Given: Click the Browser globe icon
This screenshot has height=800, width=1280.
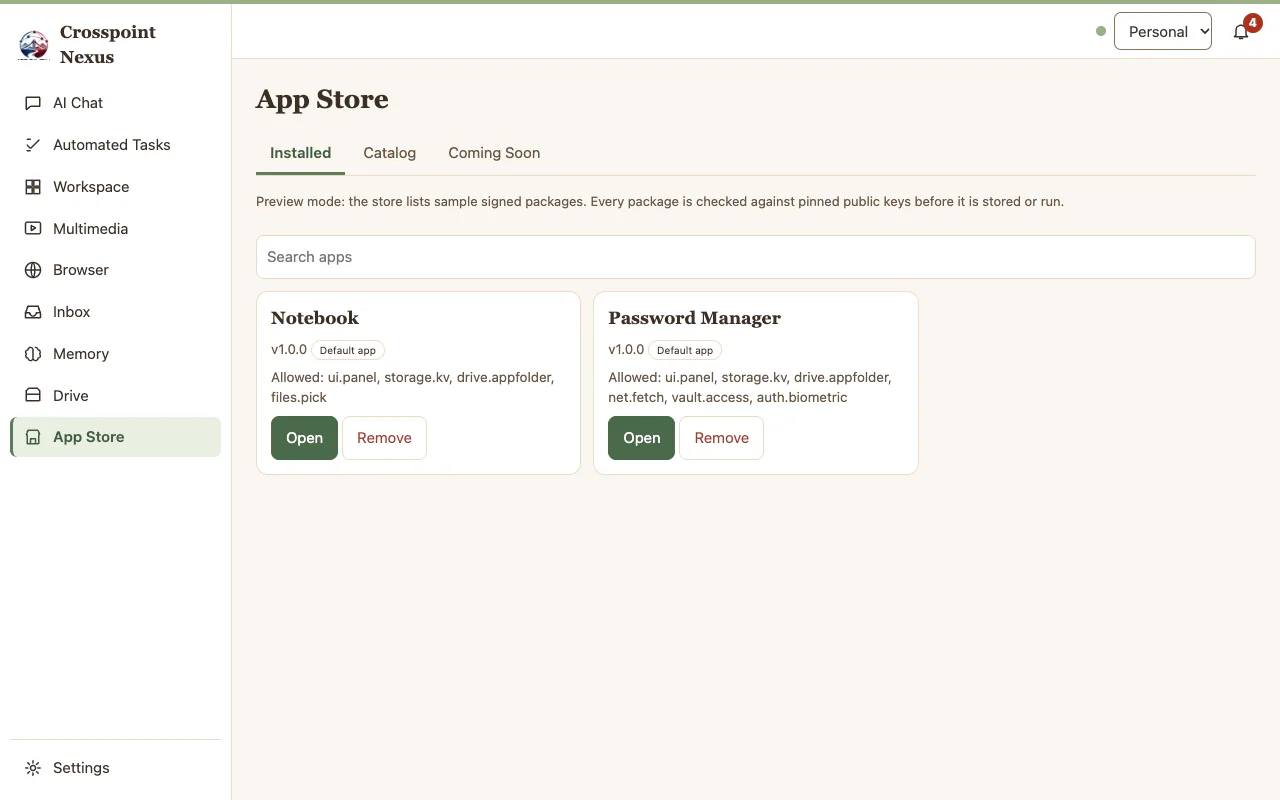Looking at the screenshot, I should [x=33, y=270].
